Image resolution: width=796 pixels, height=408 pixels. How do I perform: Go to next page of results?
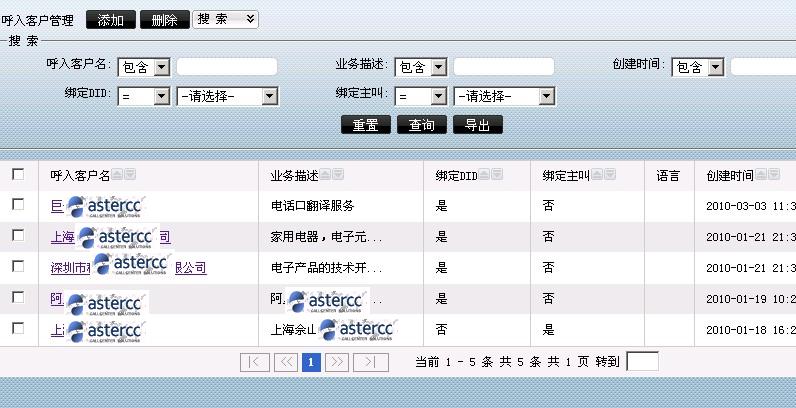point(337,362)
